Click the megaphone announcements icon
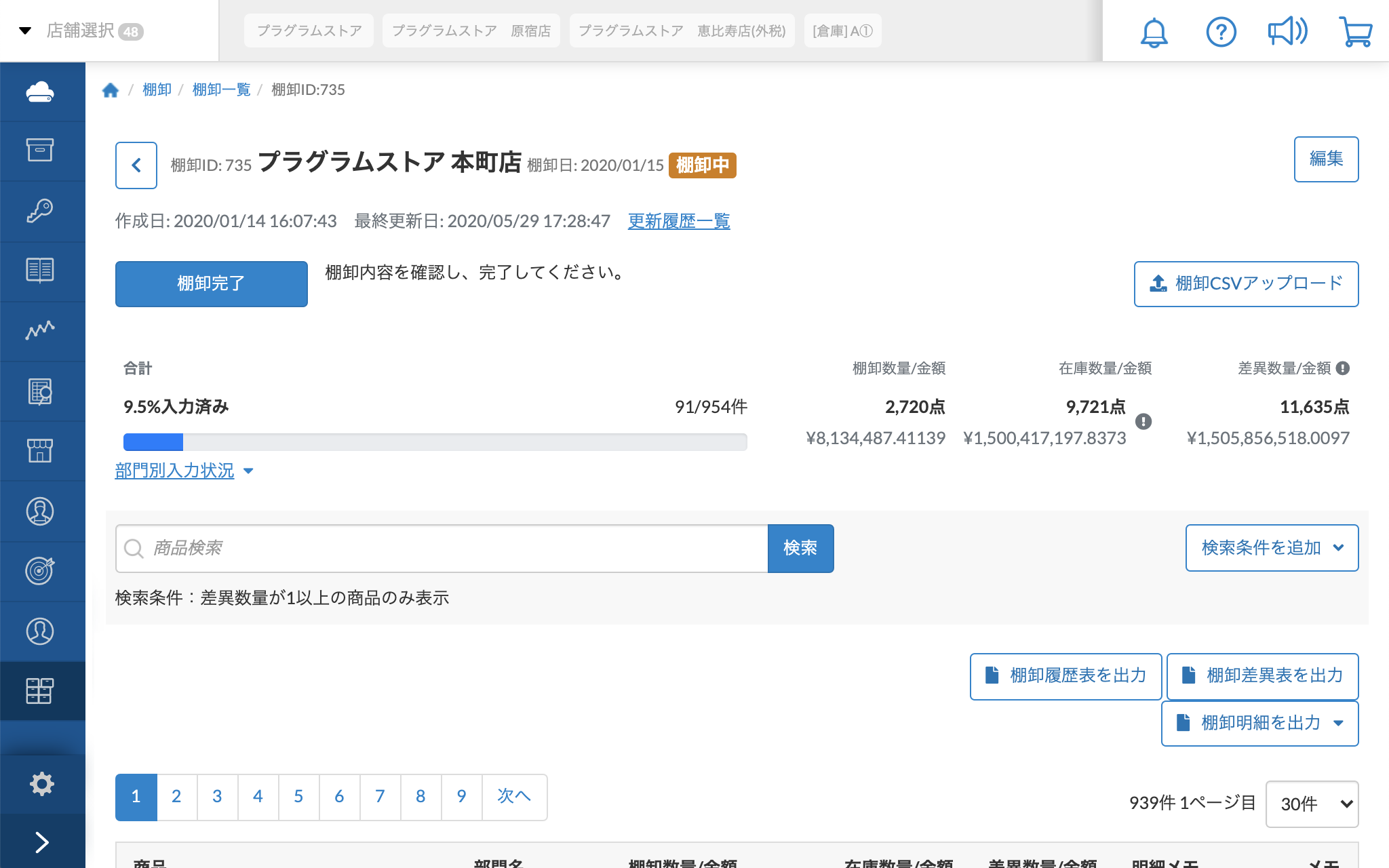The height and width of the screenshot is (868, 1389). (1287, 32)
